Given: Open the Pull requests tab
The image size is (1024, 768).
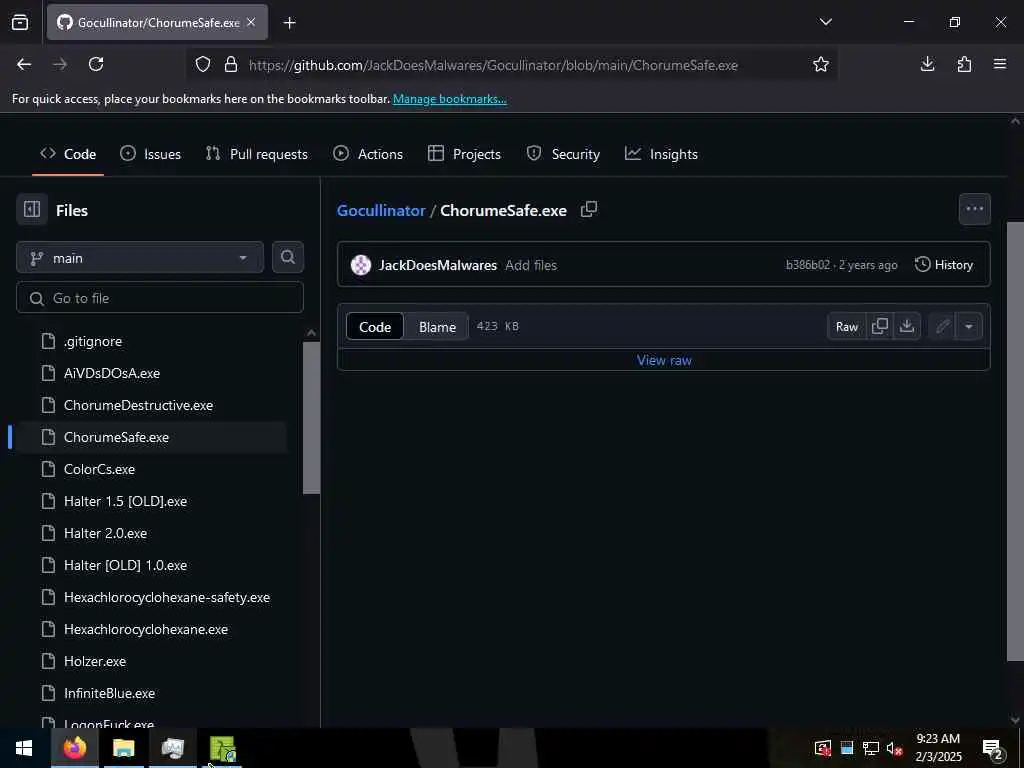Looking at the screenshot, I should tap(257, 154).
